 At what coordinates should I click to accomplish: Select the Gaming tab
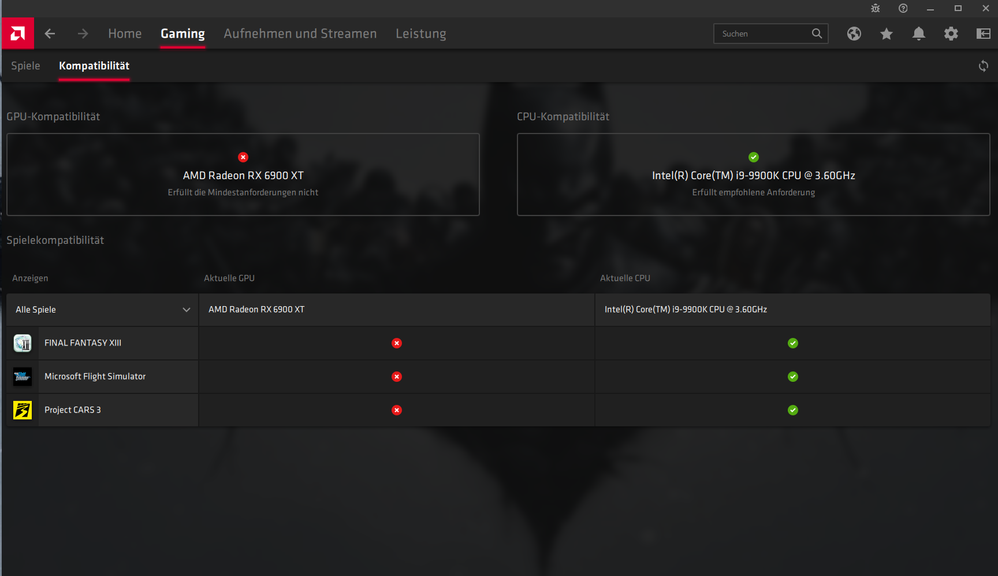183,34
